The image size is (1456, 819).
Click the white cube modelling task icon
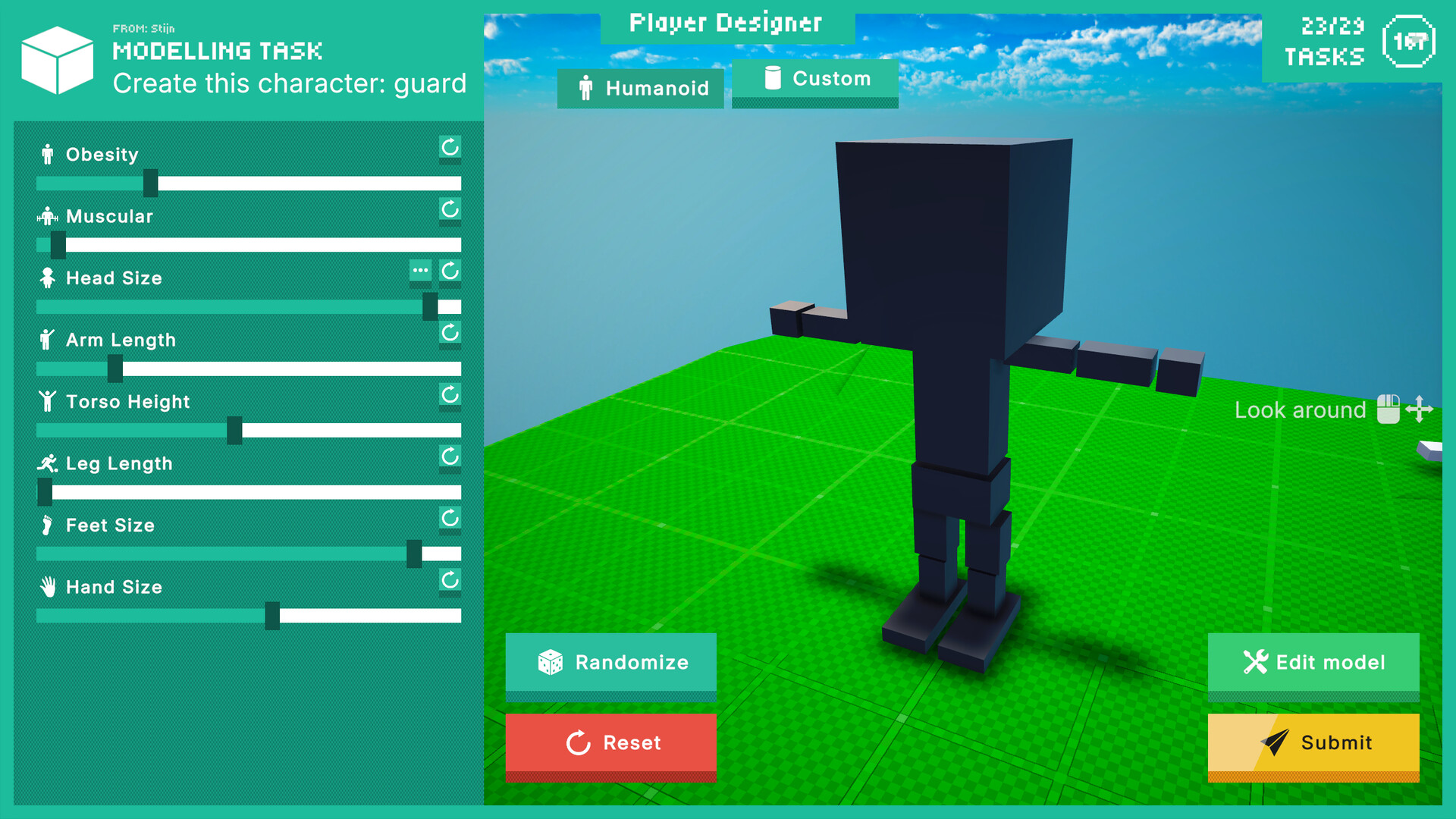[57, 60]
